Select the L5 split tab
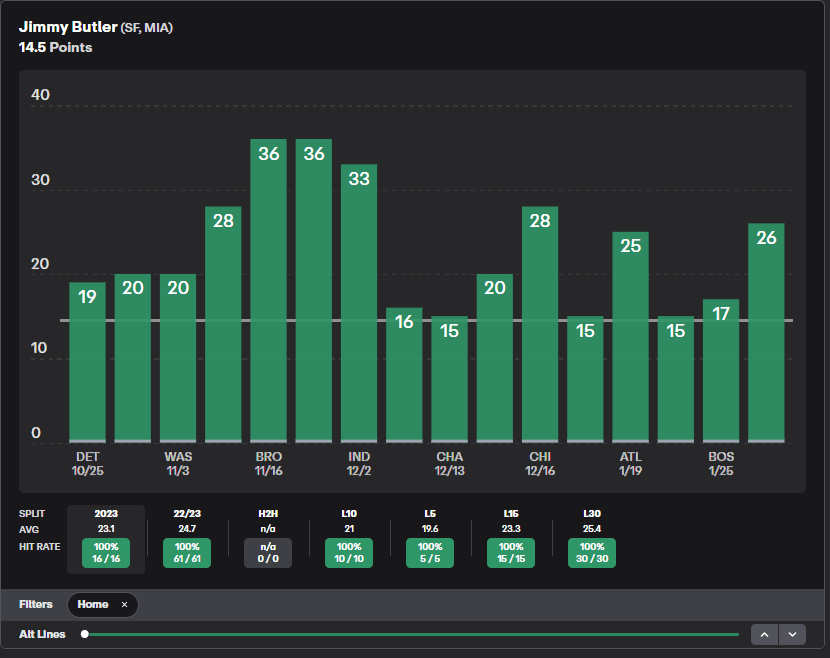The width and height of the screenshot is (830, 658). coord(430,539)
